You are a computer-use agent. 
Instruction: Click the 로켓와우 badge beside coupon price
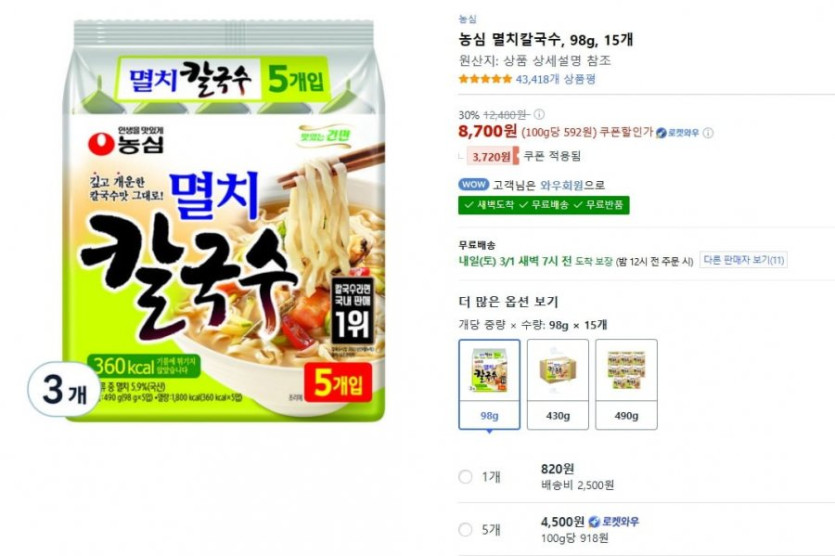point(677,133)
